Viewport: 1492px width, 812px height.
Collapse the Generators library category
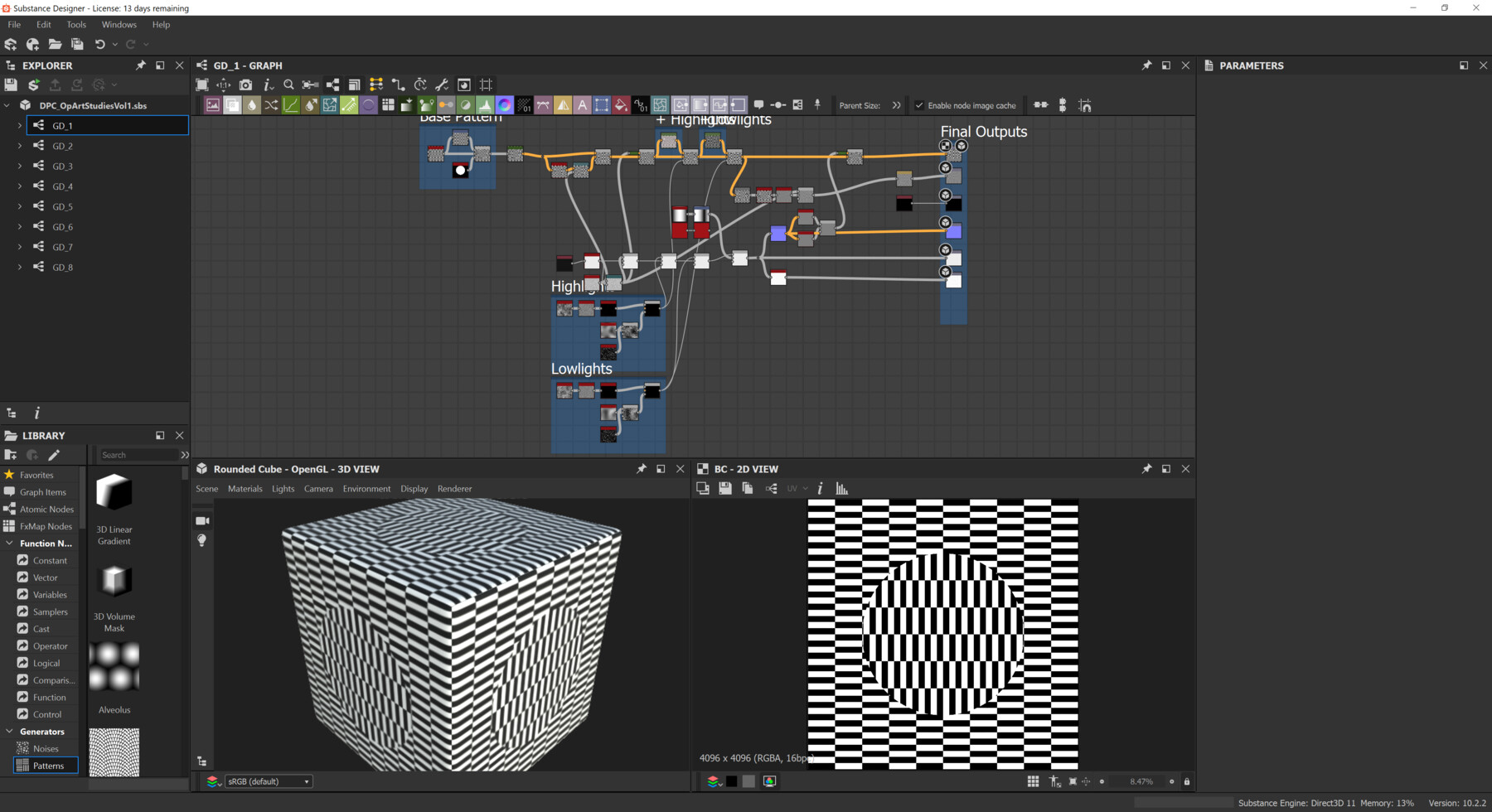[x=9, y=732]
